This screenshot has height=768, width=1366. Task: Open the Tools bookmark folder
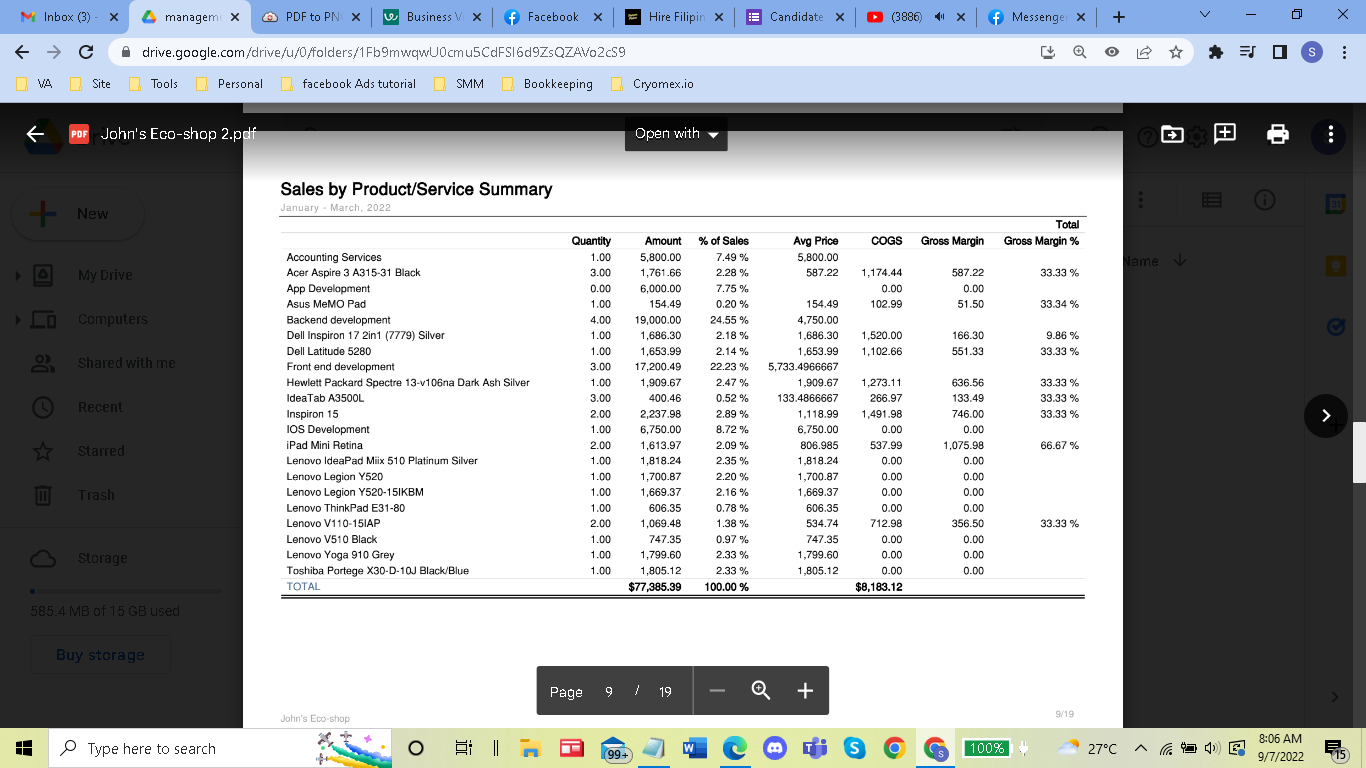pyautogui.click(x=153, y=84)
